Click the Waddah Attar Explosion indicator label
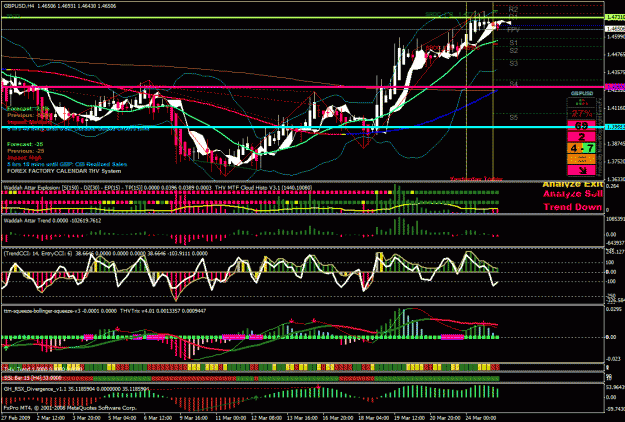625x422 pixels. [108, 187]
